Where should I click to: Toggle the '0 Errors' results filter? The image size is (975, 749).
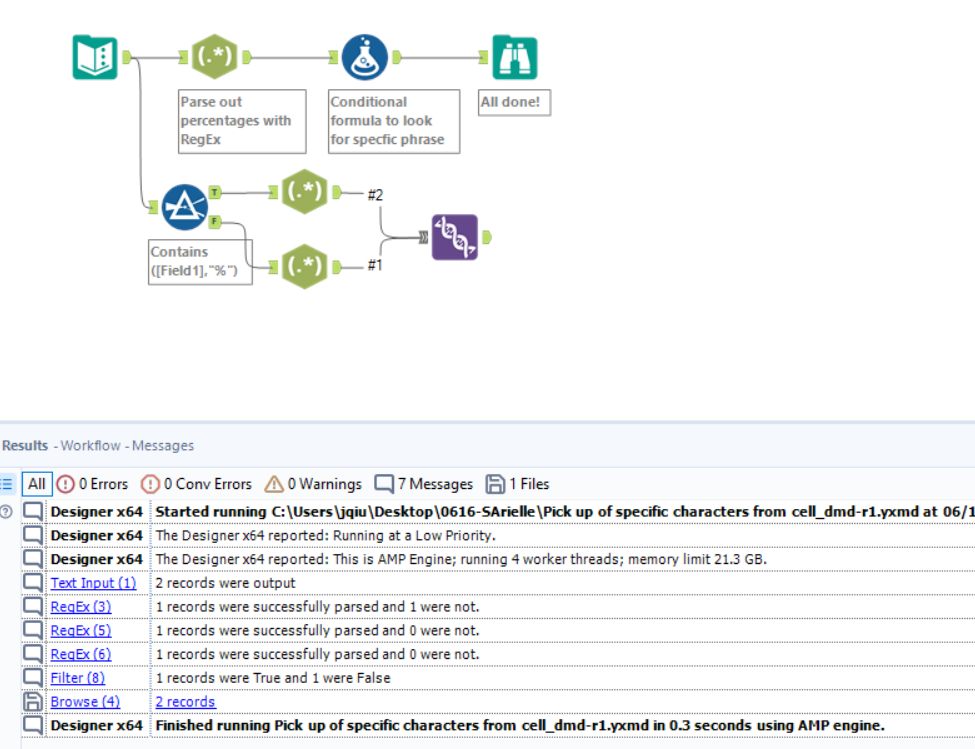click(x=92, y=484)
